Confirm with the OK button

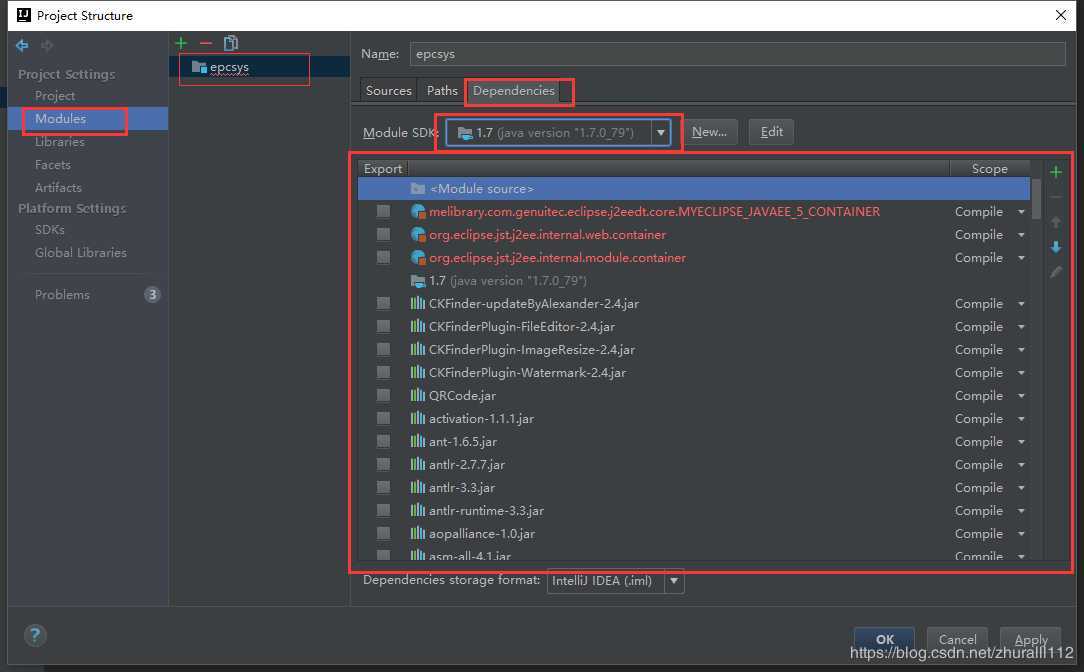point(885,640)
